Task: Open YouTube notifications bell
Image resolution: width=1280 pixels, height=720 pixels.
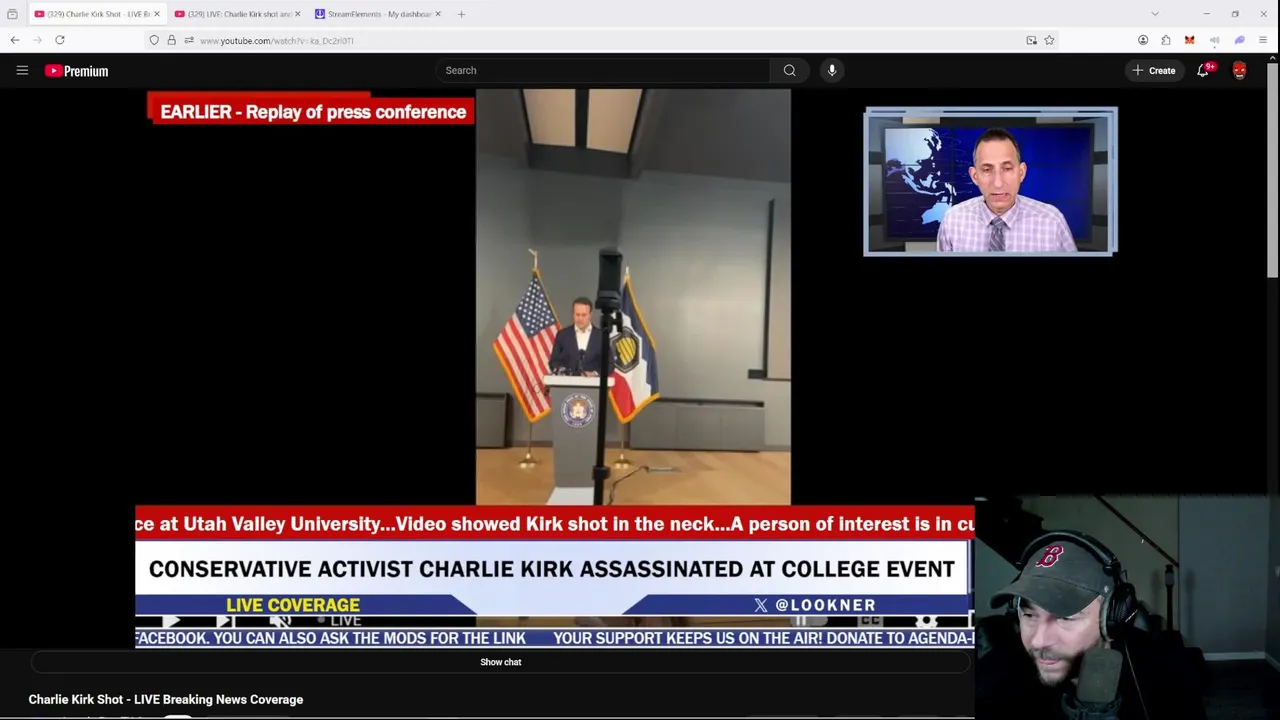Action: click(1203, 70)
